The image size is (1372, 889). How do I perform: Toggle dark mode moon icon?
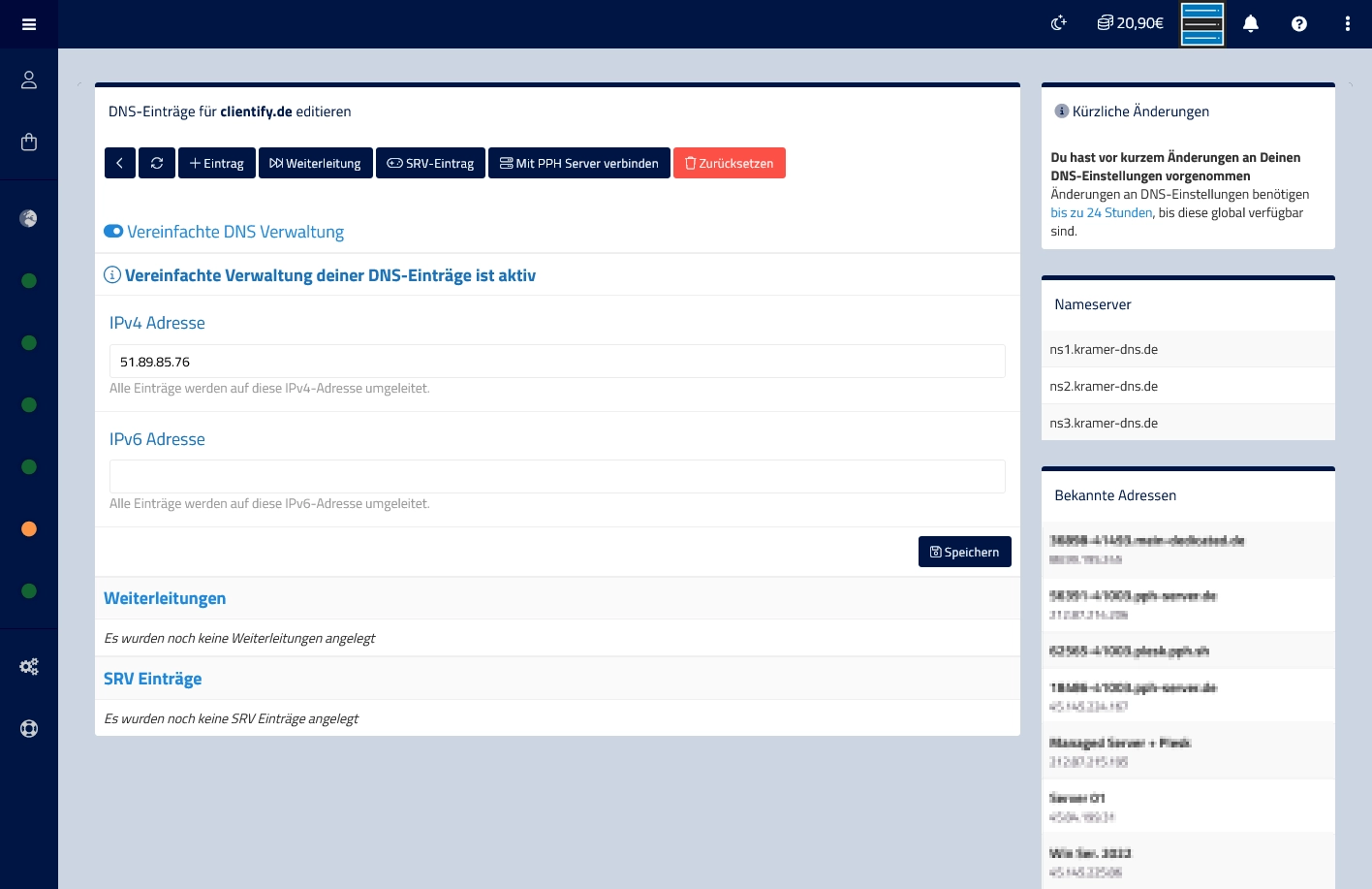click(1059, 23)
